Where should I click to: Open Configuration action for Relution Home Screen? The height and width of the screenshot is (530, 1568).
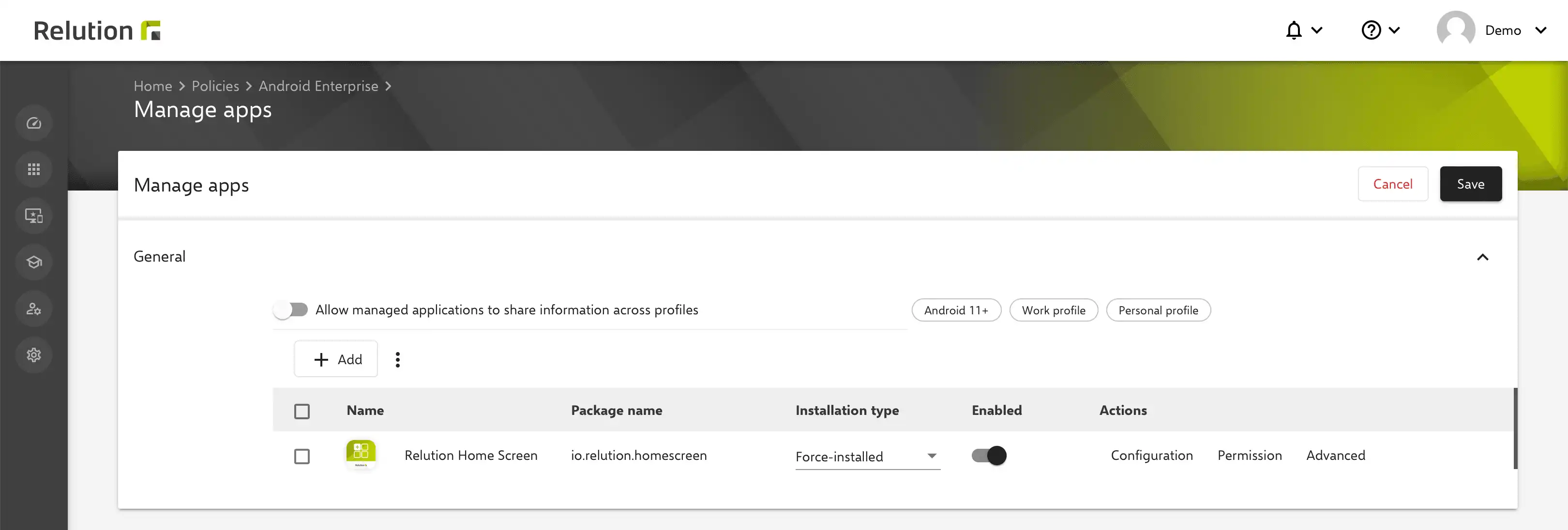pos(1152,455)
